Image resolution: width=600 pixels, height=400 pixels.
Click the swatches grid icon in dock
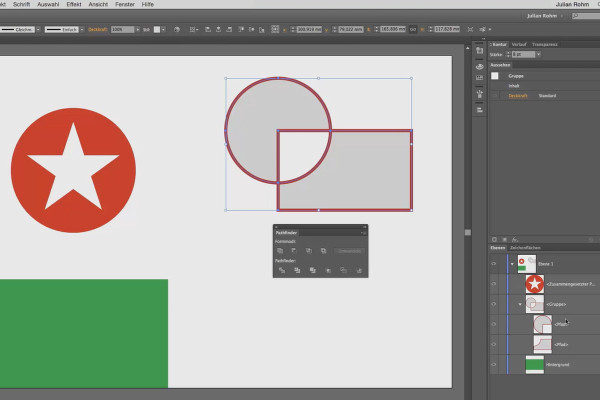[479, 78]
